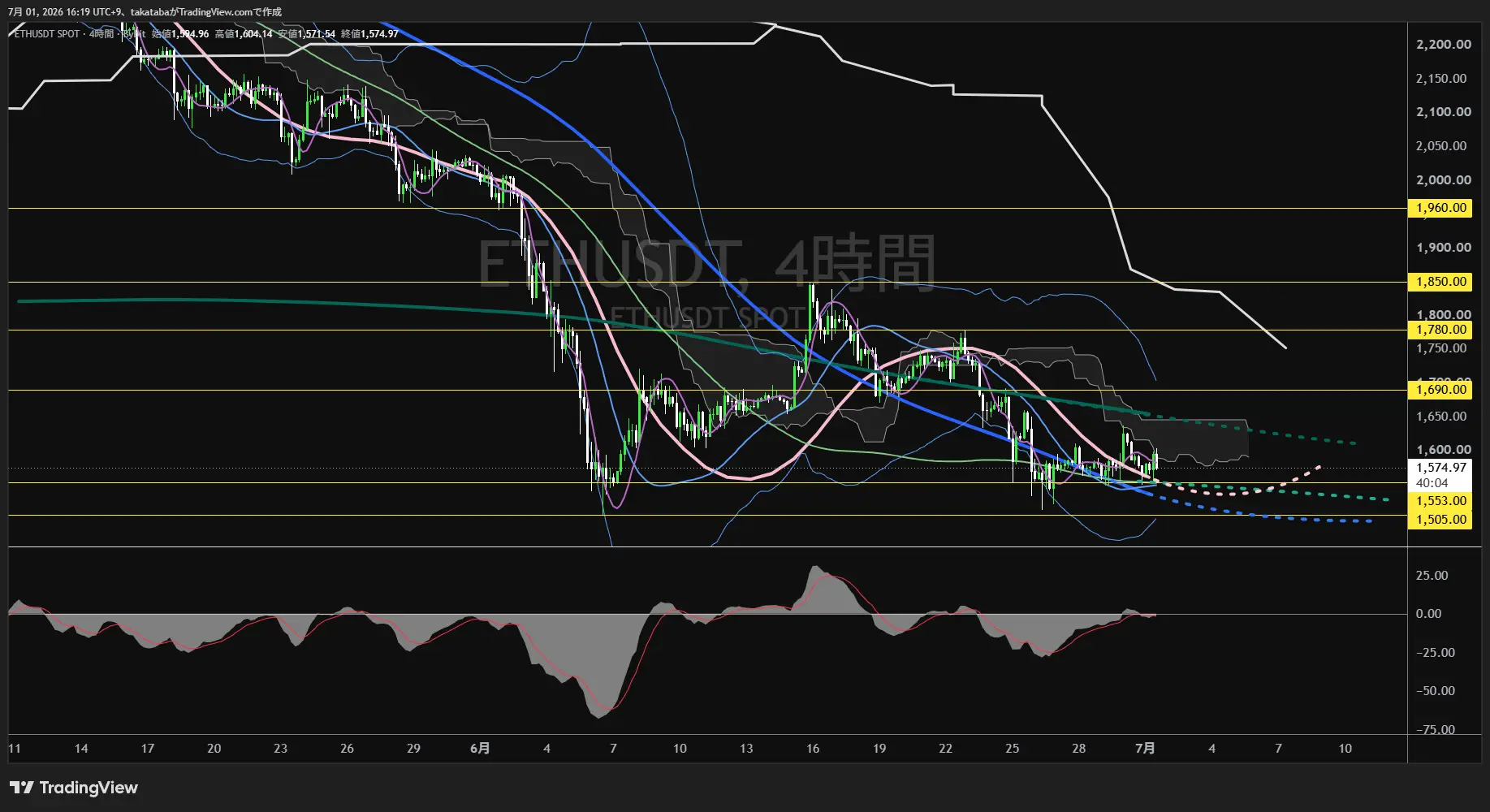Click the 11 date label on time axis

tap(15, 749)
